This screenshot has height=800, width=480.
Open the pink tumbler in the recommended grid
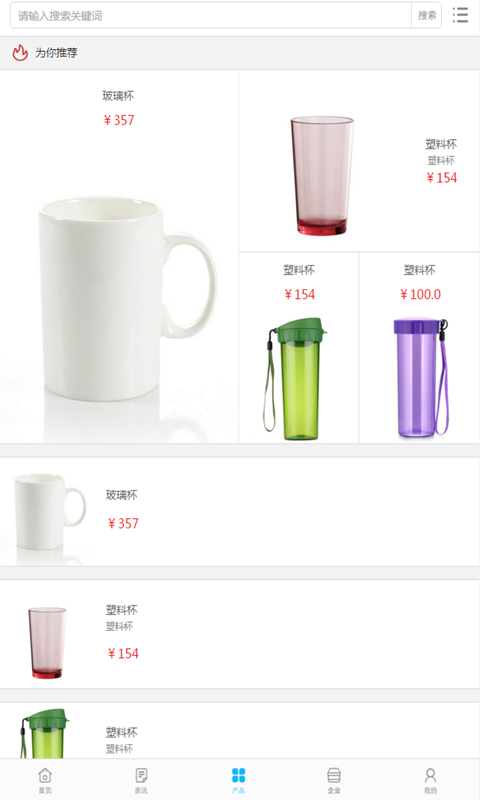(322, 176)
